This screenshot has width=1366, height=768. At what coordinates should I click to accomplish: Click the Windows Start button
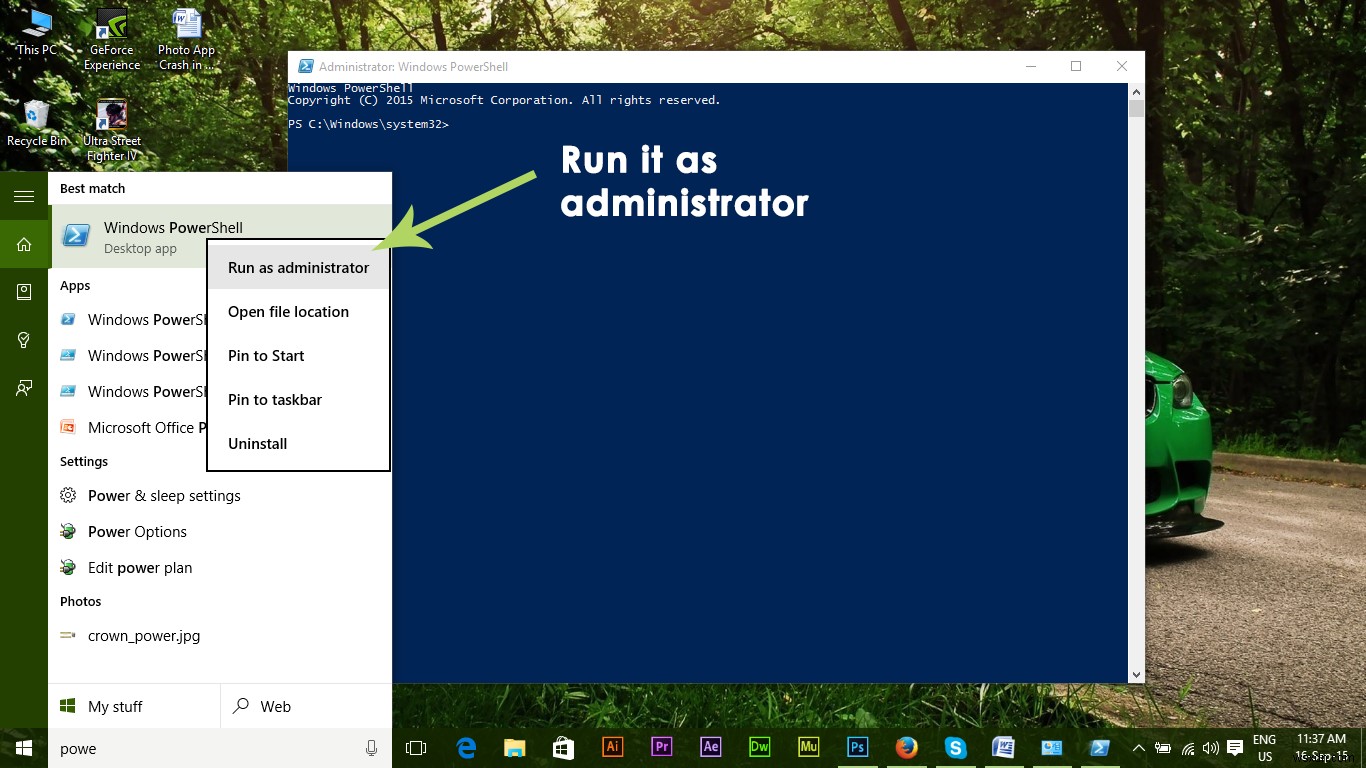pyautogui.click(x=24, y=748)
